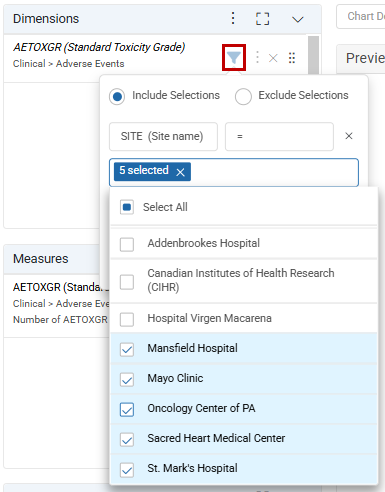Clear the 5 selected chip
The height and width of the screenshot is (492, 385).
[180, 172]
